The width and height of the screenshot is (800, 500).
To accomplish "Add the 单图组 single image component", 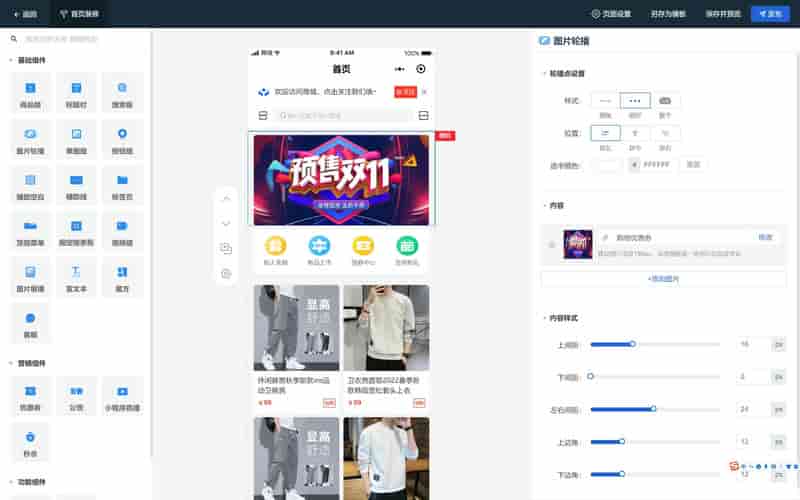I will click(76, 140).
